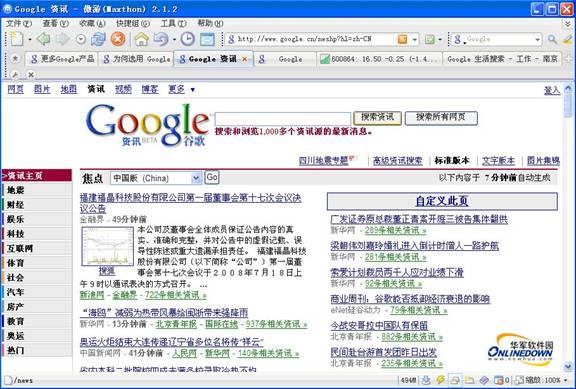The width and height of the screenshot is (576, 389).
Task: Open the 图片集锦 link
Action: 543,161
